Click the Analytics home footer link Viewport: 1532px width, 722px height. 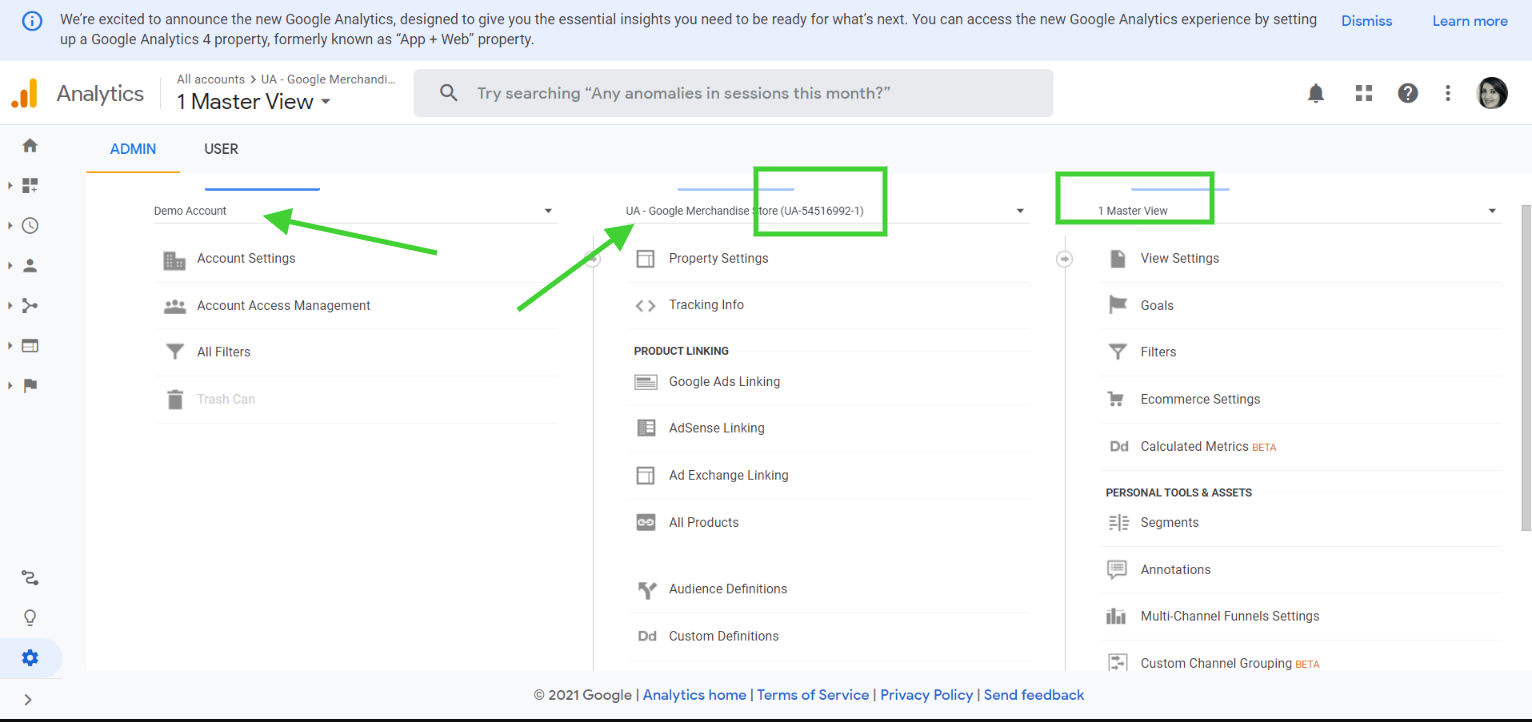tap(694, 695)
